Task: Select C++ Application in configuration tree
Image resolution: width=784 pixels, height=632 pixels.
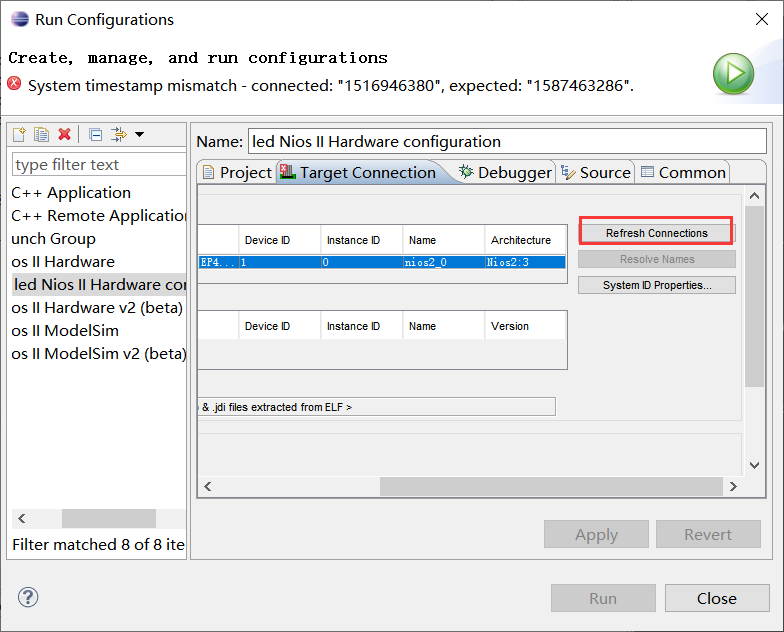Action: point(71,192)
